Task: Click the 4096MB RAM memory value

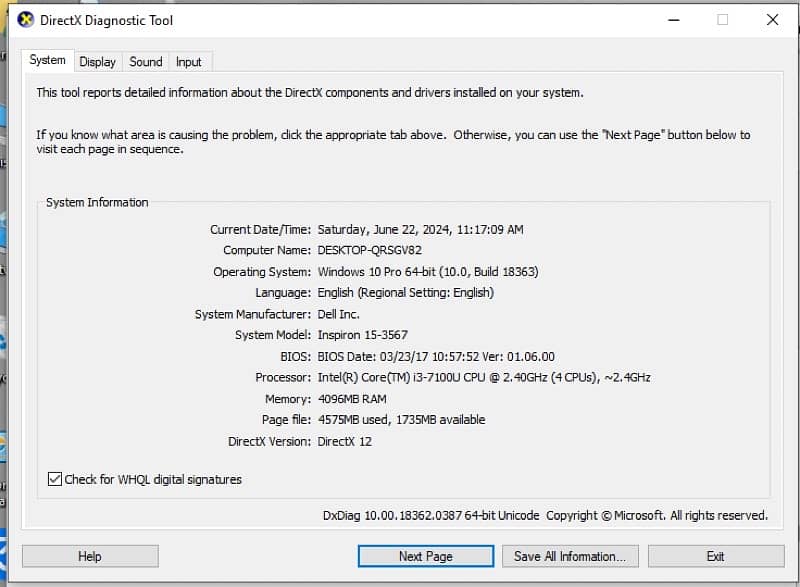Action: click(354, 399)
